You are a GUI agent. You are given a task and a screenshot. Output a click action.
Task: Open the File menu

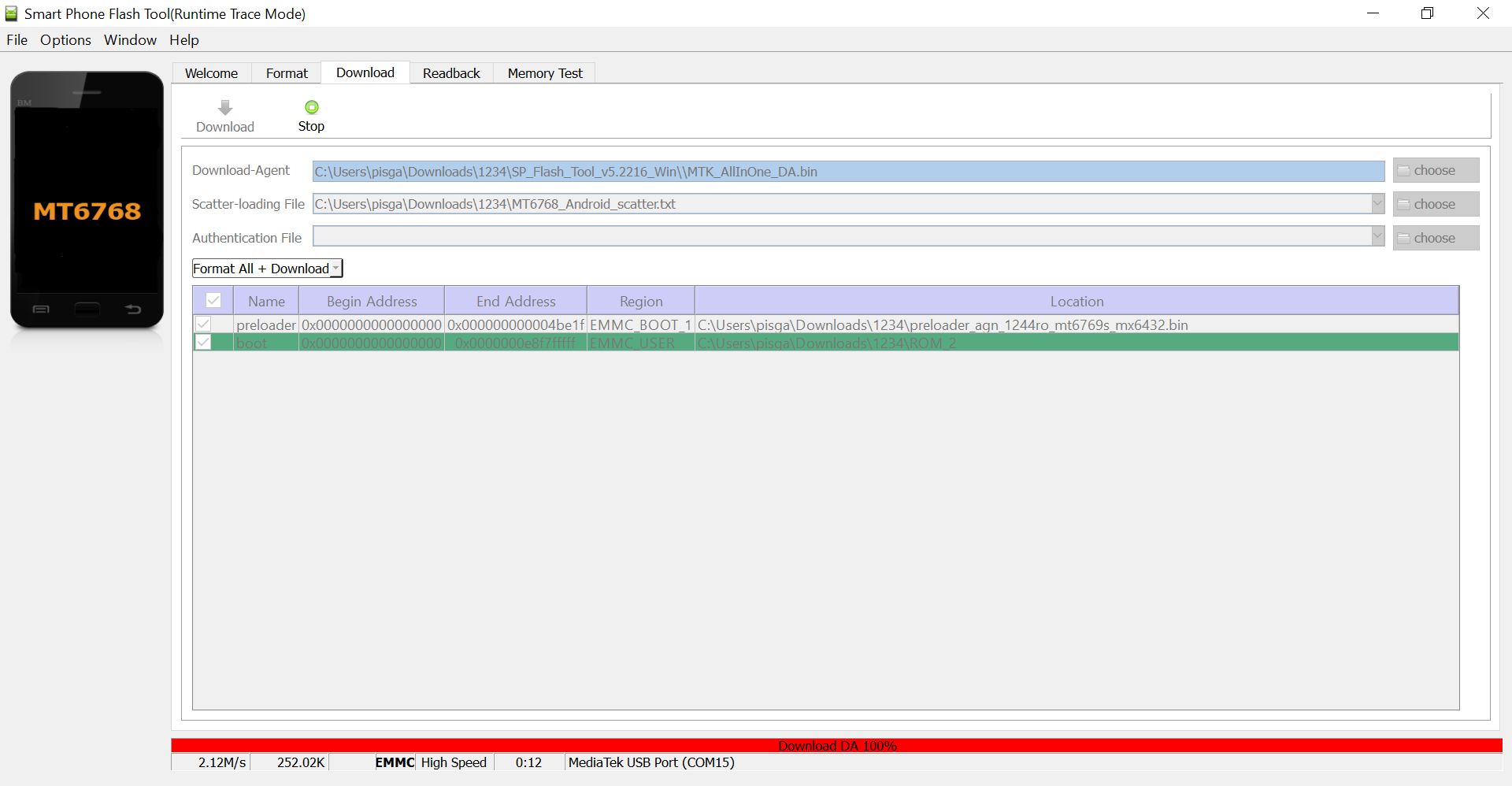tap(17, 40)
